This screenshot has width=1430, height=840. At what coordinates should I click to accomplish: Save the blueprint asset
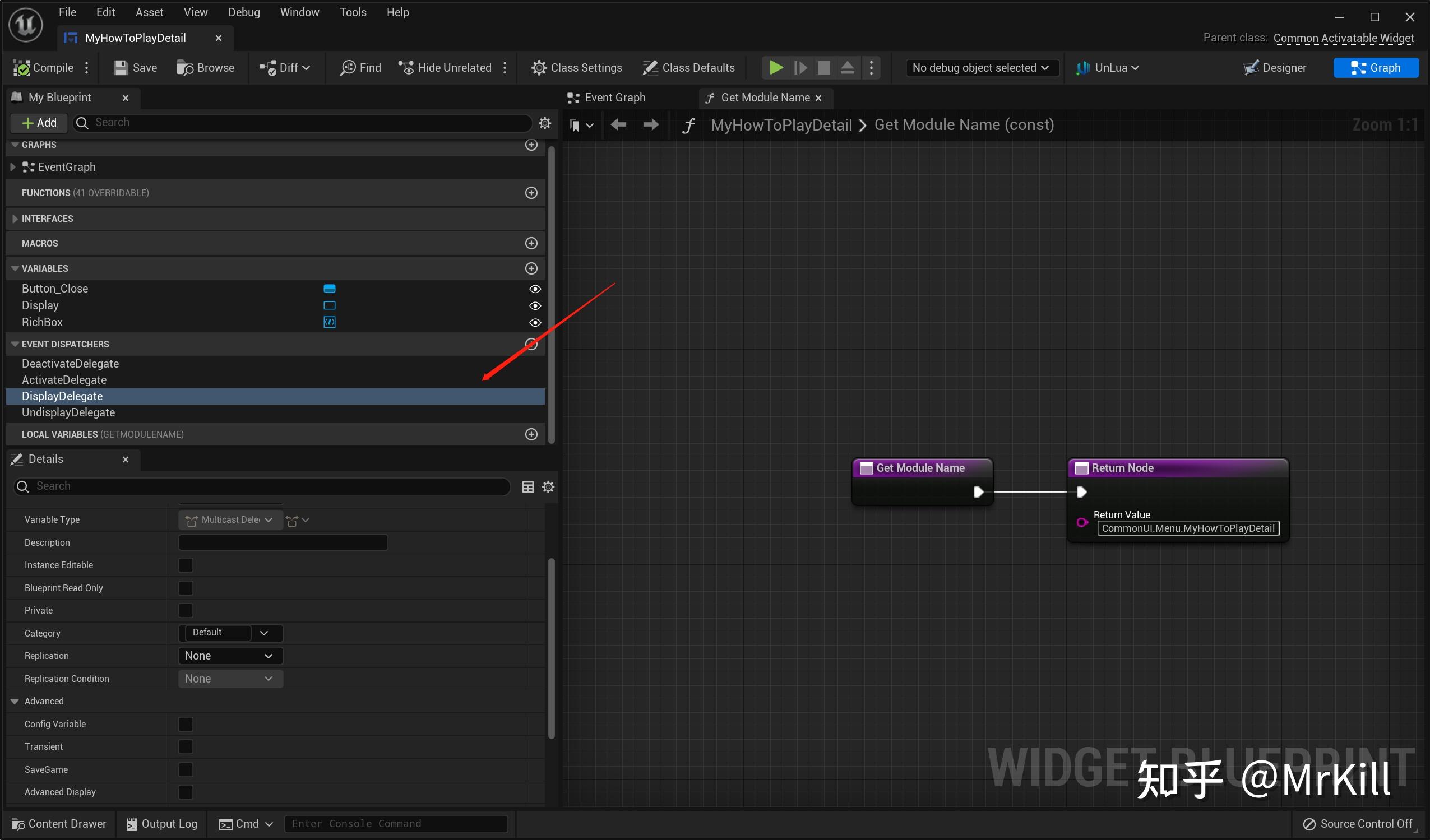click(135, 68)
